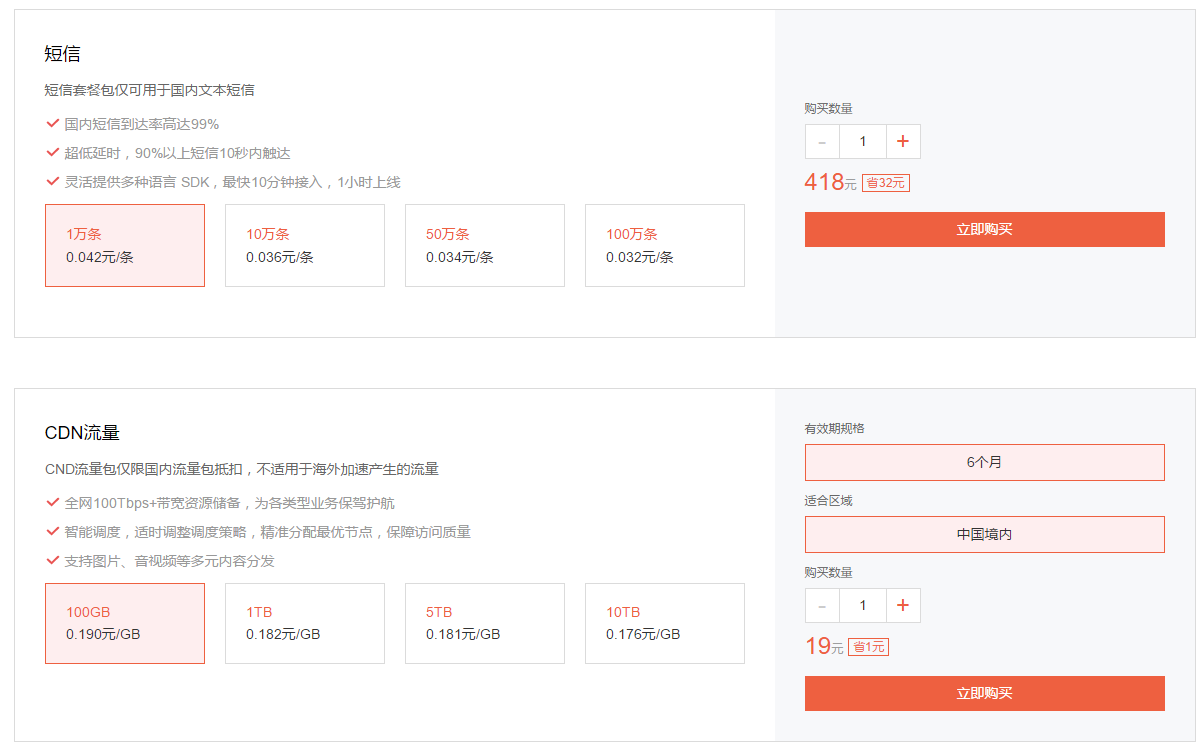The width and height of the screenshot is (1203, 750).
Task: Increase CDN purchase quantity with plus icon
Action: 903,606
